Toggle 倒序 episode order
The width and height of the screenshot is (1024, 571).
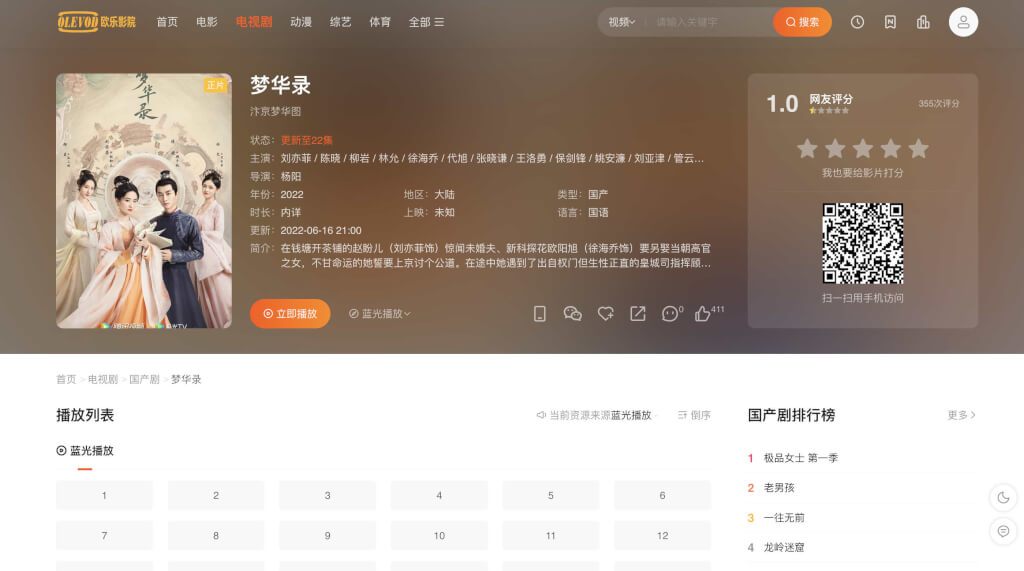pyautogui.click(x=694, y=415)
